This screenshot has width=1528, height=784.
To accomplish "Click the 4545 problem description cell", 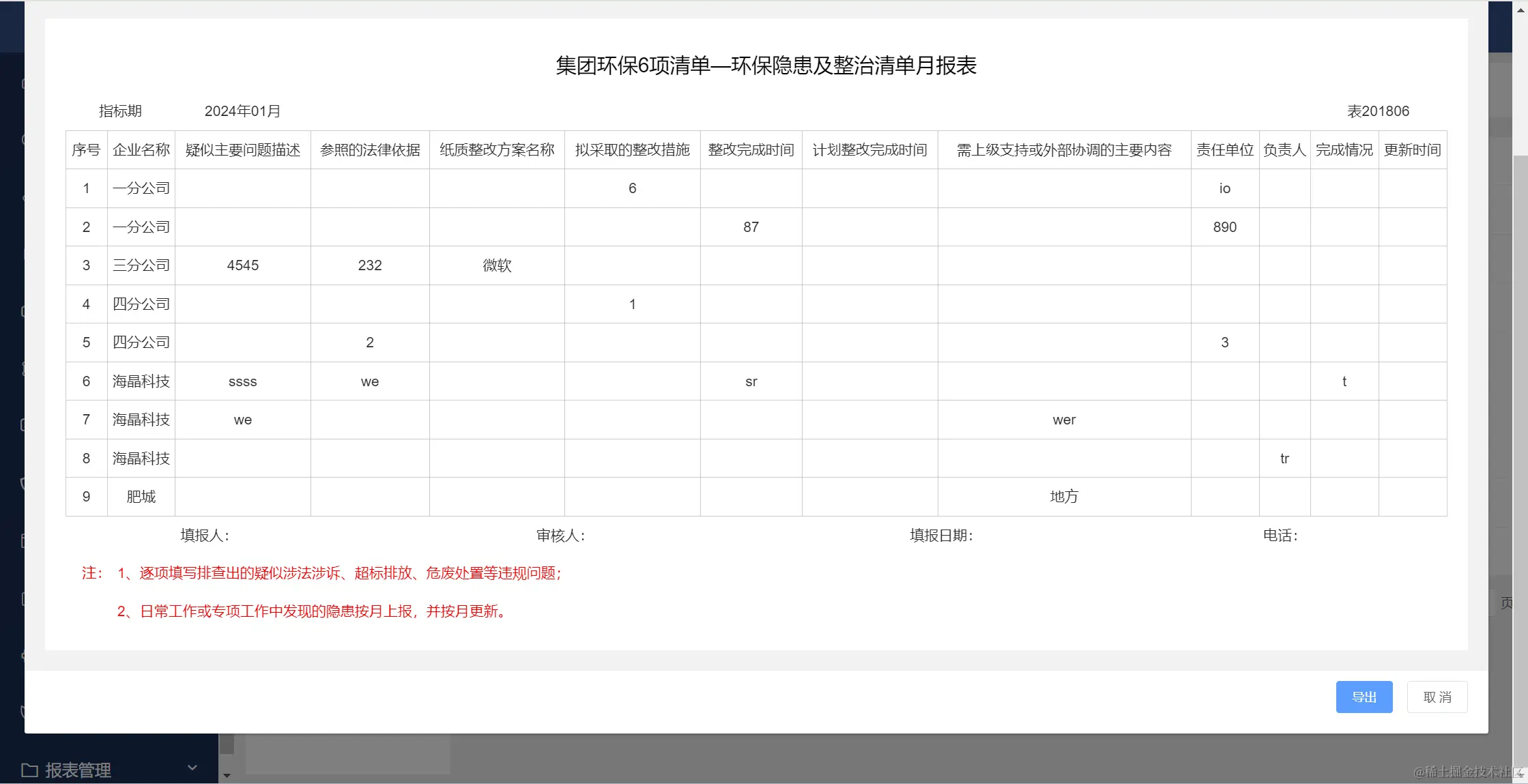I will coord(242,265).
